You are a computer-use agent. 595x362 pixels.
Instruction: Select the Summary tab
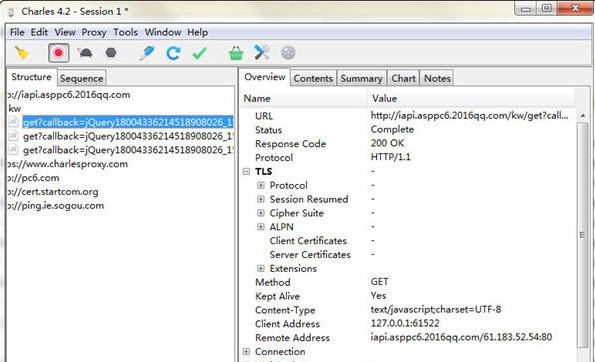click(362, 79)
